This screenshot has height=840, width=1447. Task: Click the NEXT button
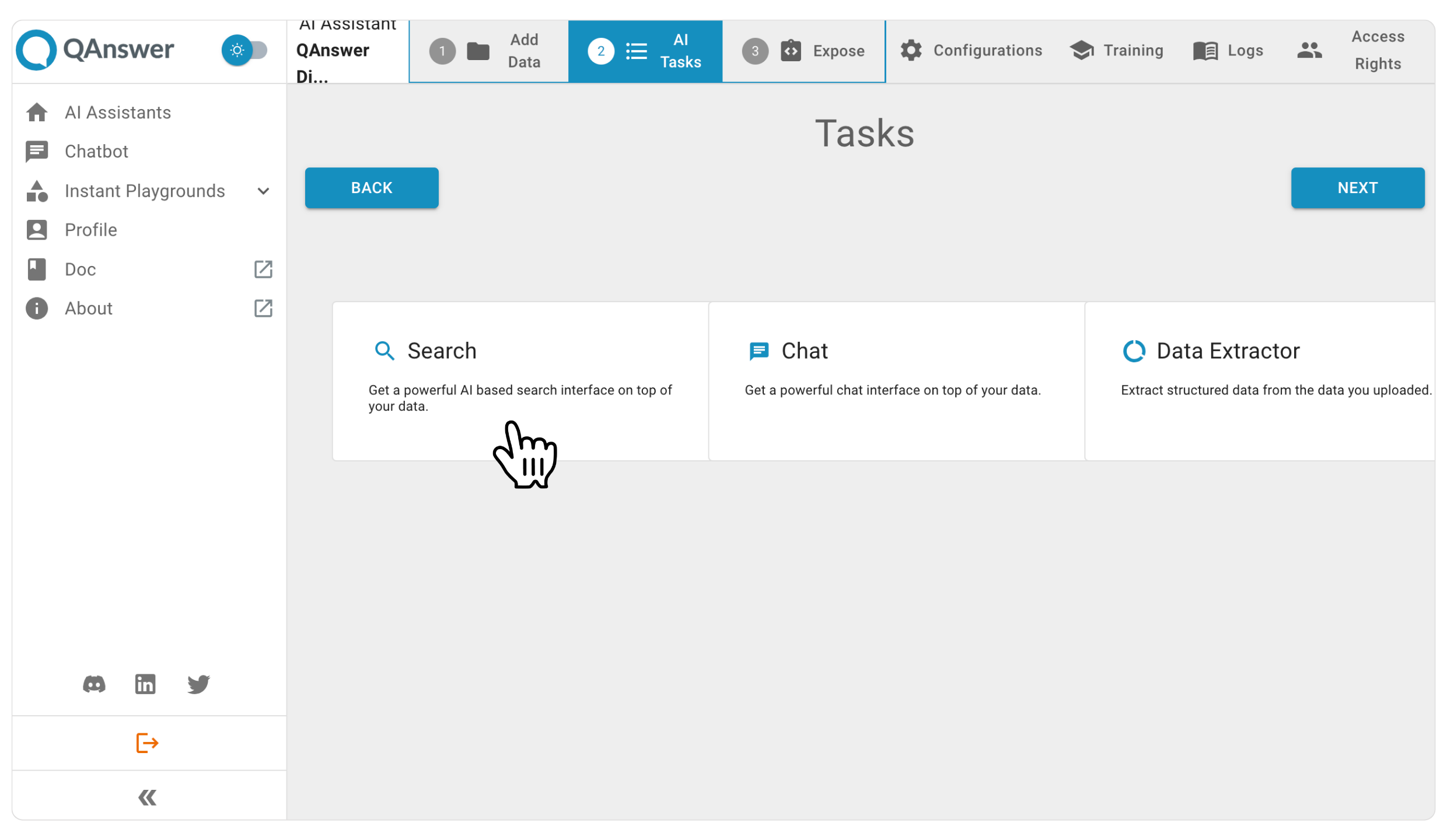tap(1358, 188)
